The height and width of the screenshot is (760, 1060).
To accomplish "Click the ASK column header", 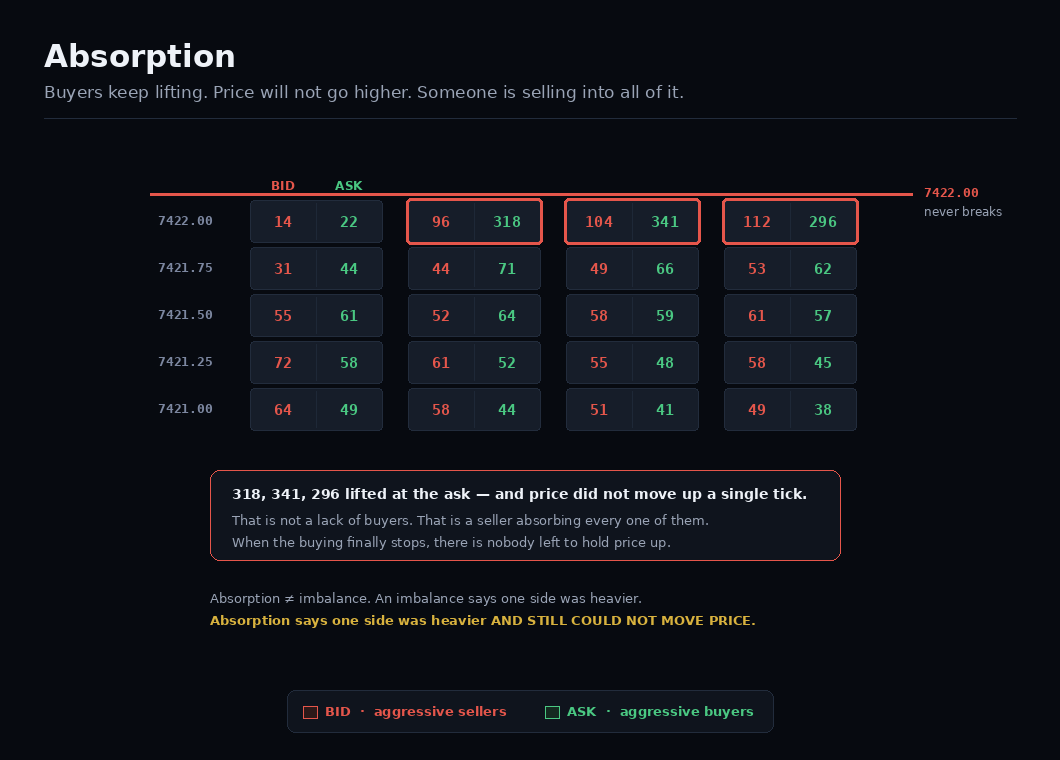I will [x=349, y=185].
